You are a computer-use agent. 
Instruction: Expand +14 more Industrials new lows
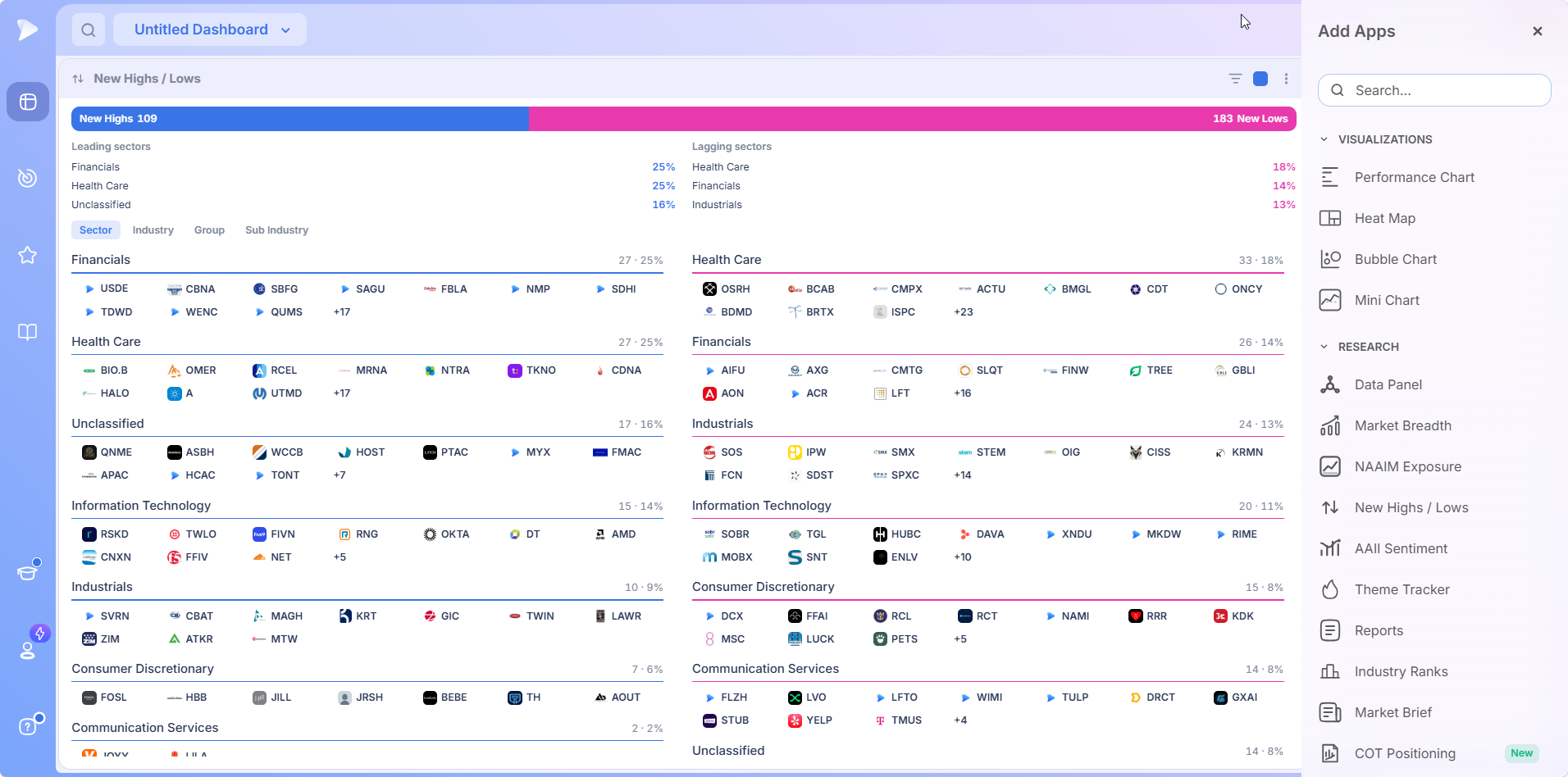(x=963, y=475)
